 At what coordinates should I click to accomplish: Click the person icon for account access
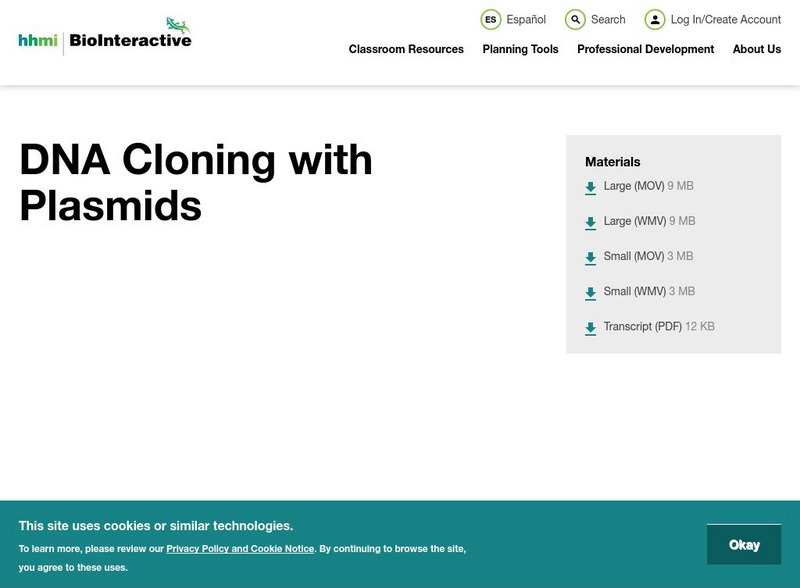(655, 19)
